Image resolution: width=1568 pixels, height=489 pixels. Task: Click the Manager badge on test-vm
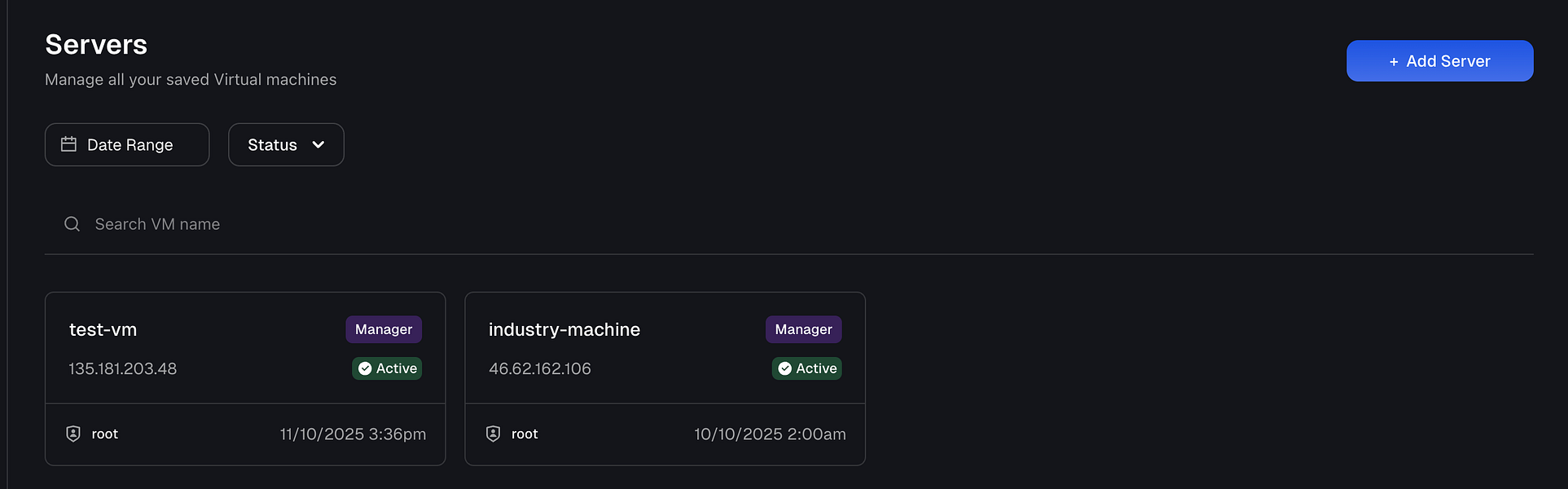point(384,329)
